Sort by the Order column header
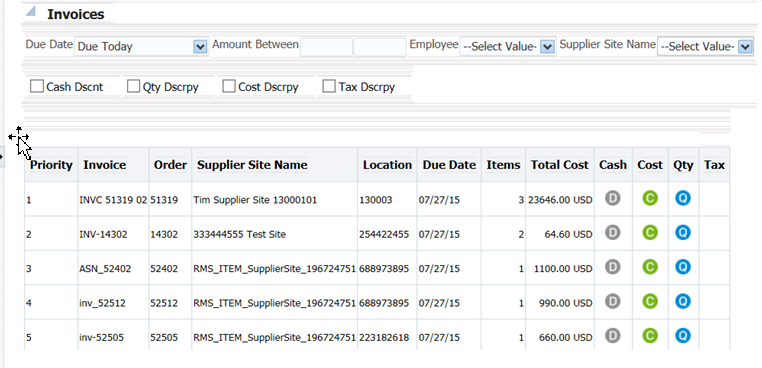762x368 pixels. coord(170,165)
